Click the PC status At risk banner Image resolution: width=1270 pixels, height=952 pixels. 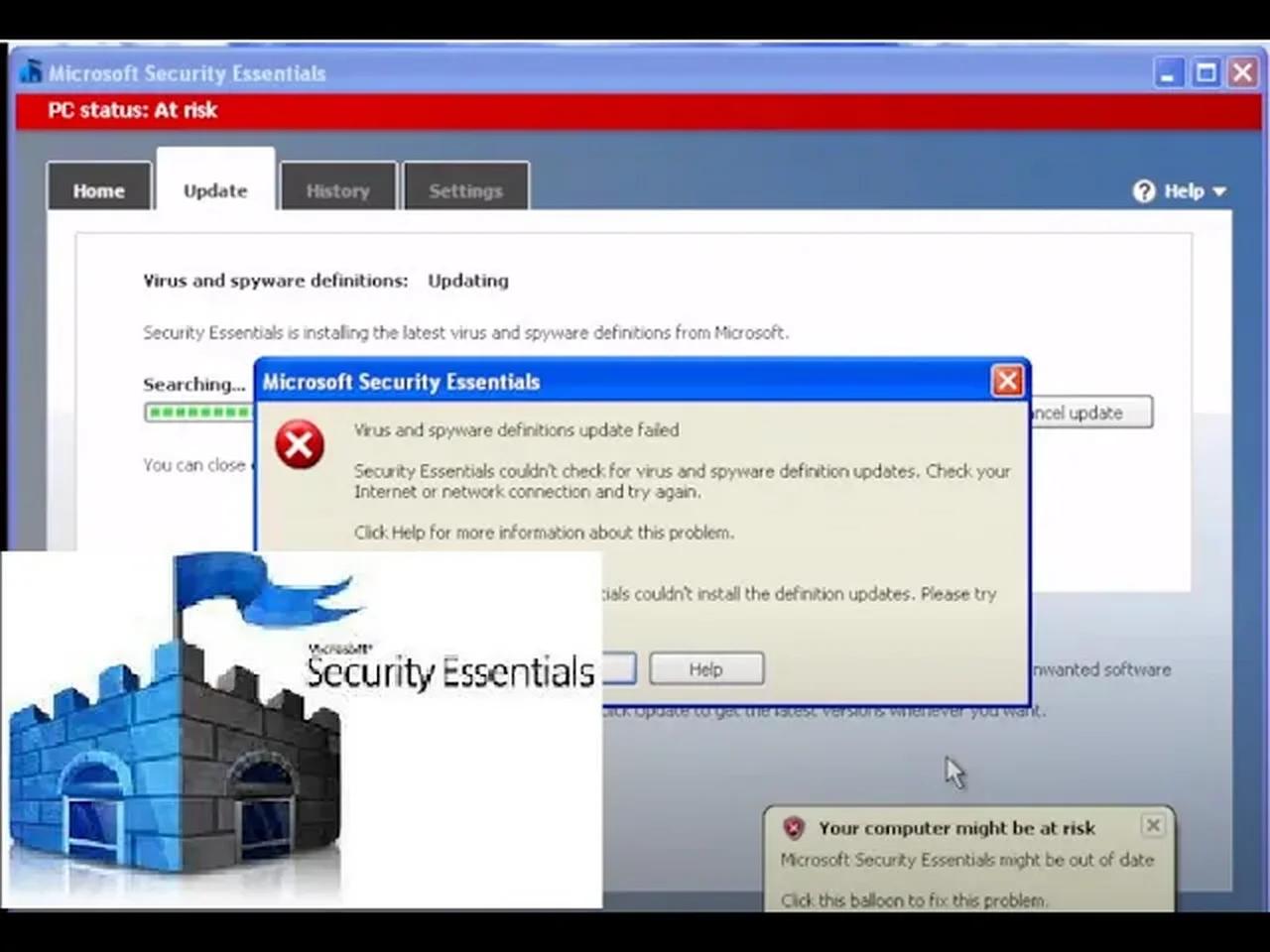tap(132, 110)
